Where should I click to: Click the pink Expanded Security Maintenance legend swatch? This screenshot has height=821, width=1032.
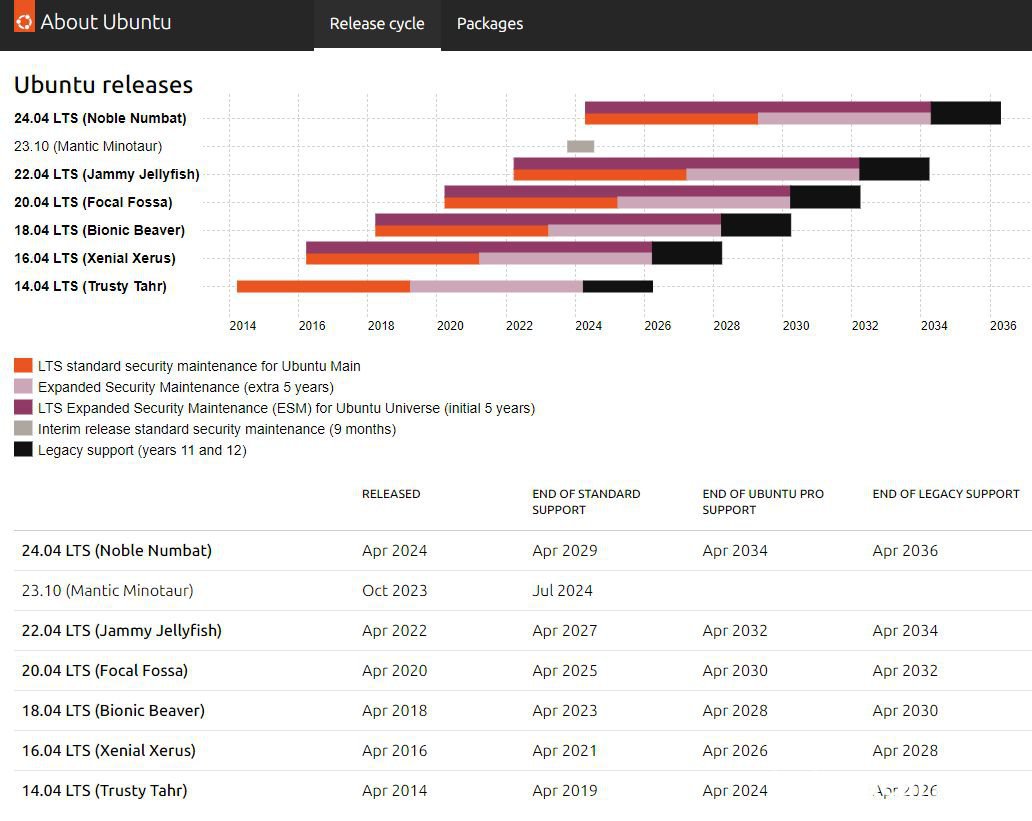[23, 386]
